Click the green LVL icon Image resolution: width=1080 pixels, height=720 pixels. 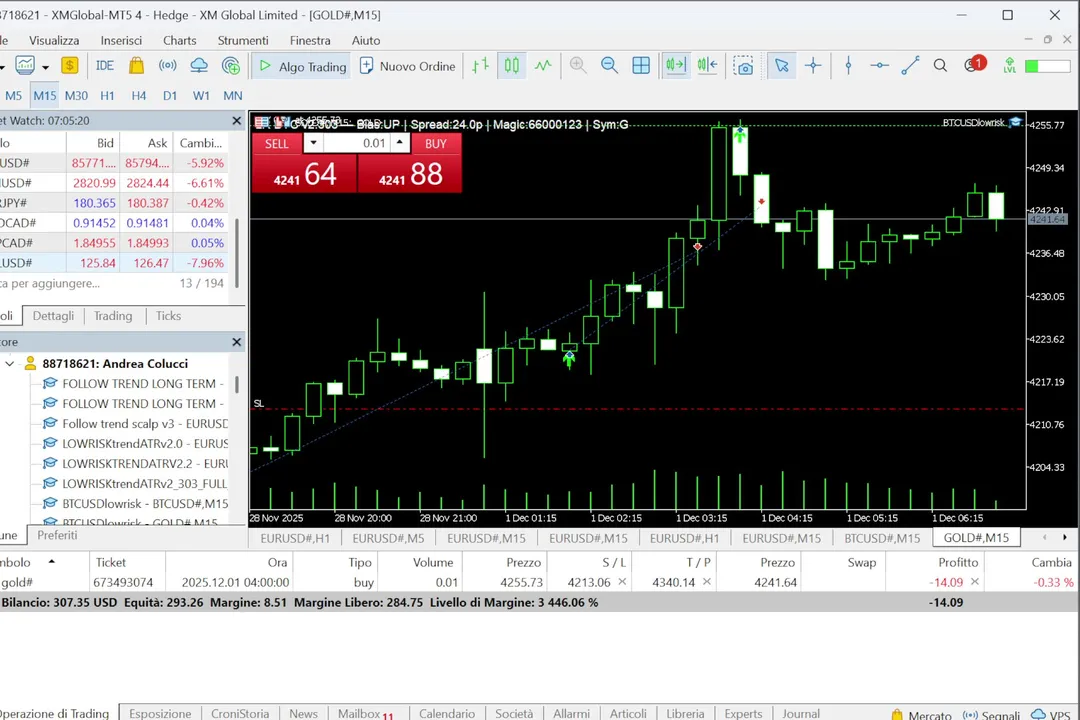(x=1009, y=65)
